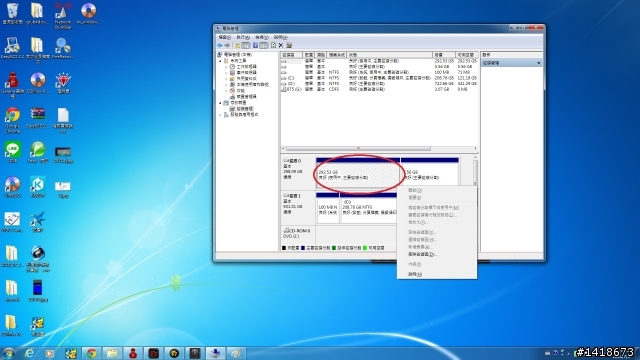This screenshot has width=640, height=360.
Task: Click the Chrome icon on the taskbar
Action: click(91, 353)
